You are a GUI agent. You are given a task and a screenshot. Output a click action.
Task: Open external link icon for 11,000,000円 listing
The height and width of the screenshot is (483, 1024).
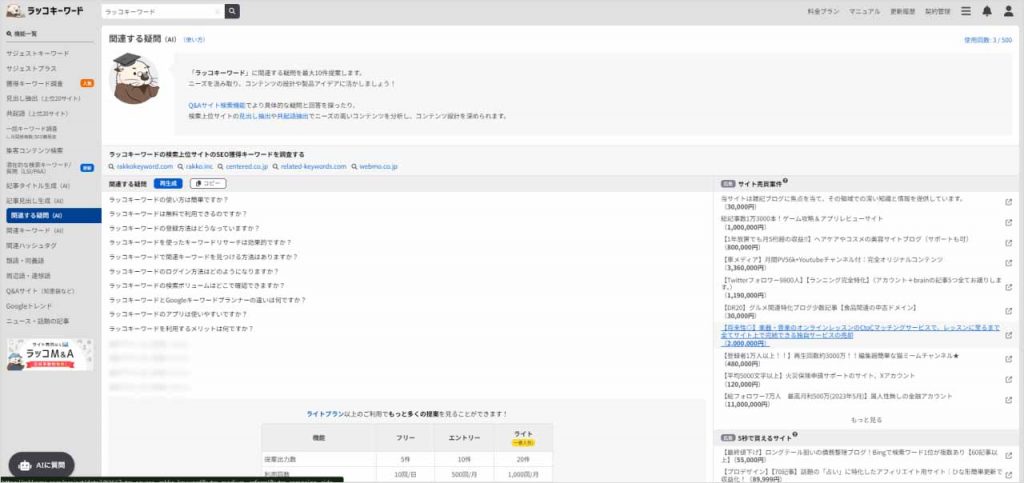(x=1008, y=400)
